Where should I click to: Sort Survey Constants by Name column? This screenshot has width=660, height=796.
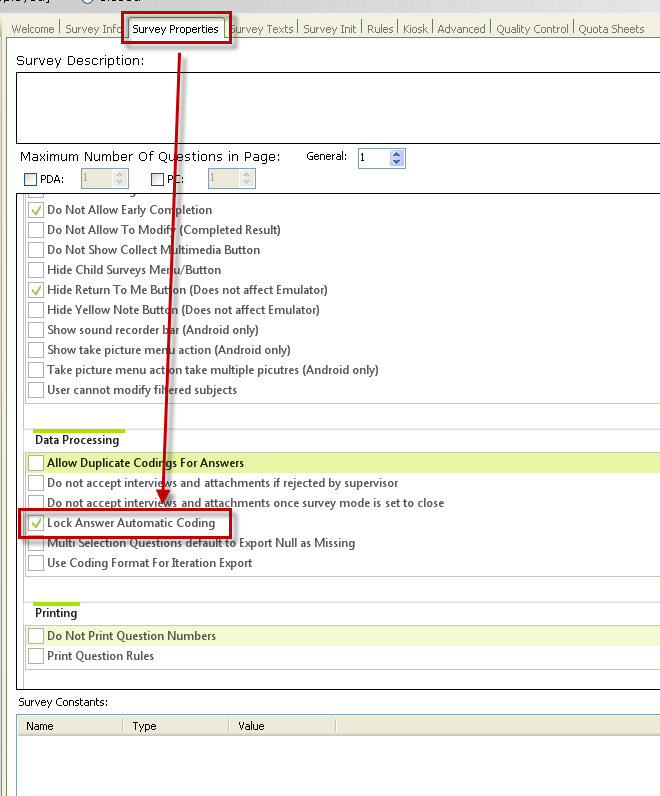[x=70, y=726]
